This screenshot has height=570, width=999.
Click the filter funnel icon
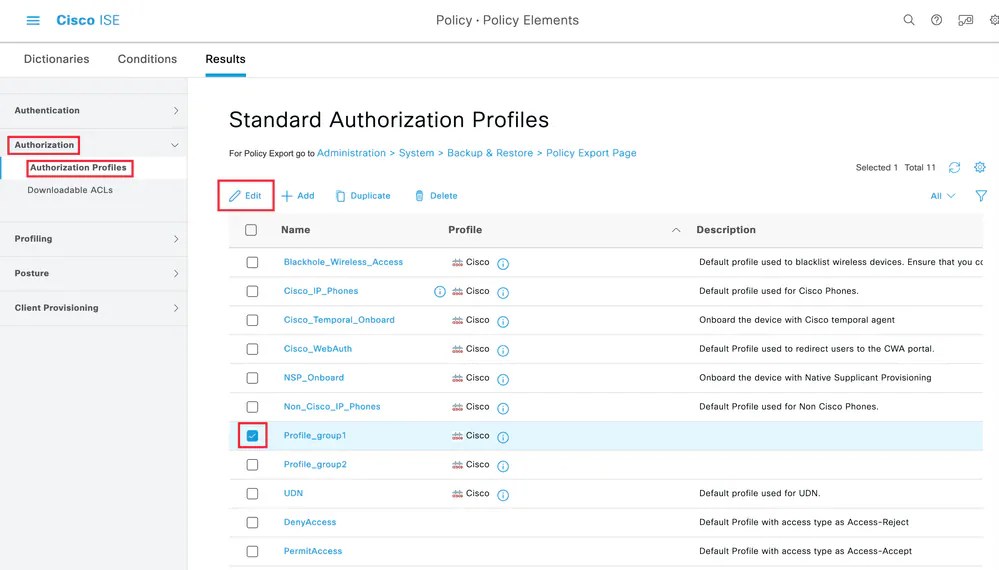pos(981,196)
